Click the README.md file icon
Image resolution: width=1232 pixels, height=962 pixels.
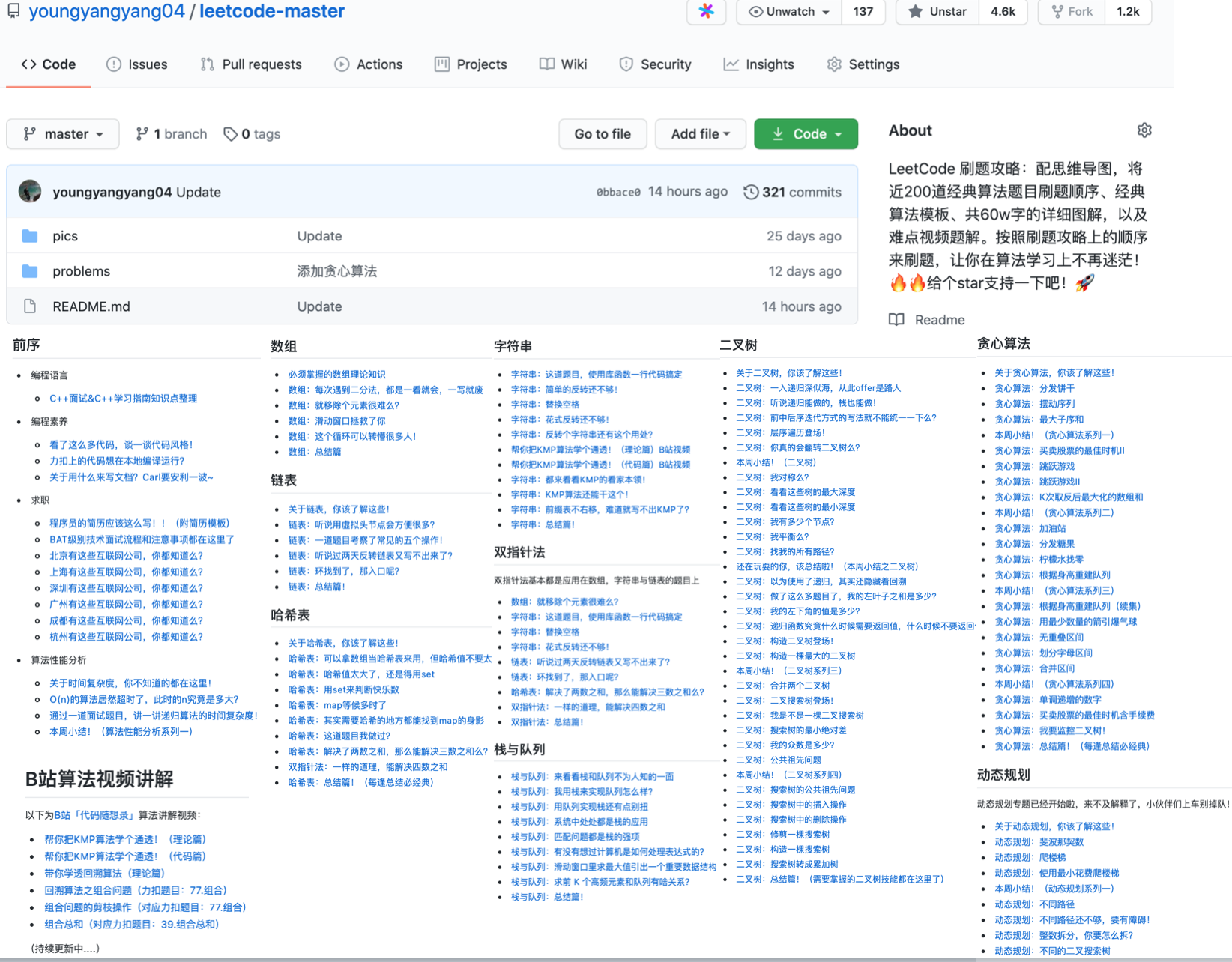(30, 306)
